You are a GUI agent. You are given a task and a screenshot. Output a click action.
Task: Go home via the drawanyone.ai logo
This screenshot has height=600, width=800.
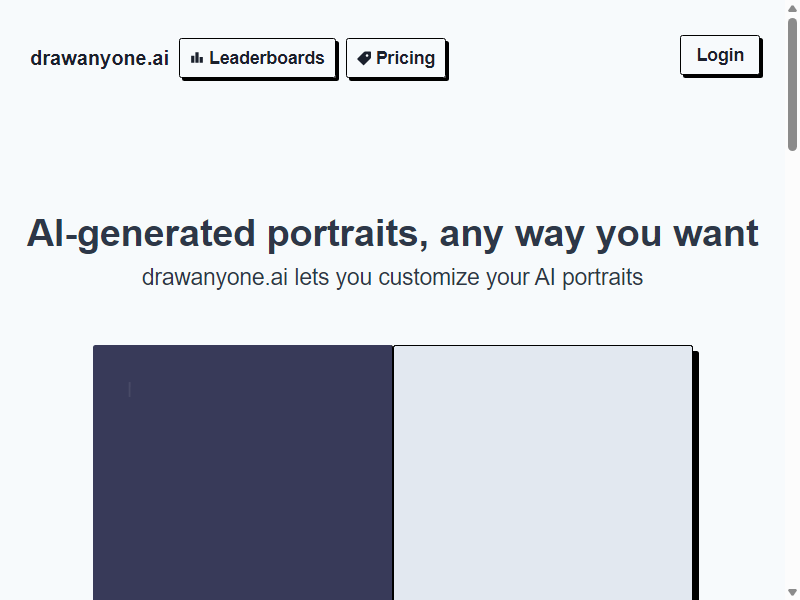tap(99, 58)
